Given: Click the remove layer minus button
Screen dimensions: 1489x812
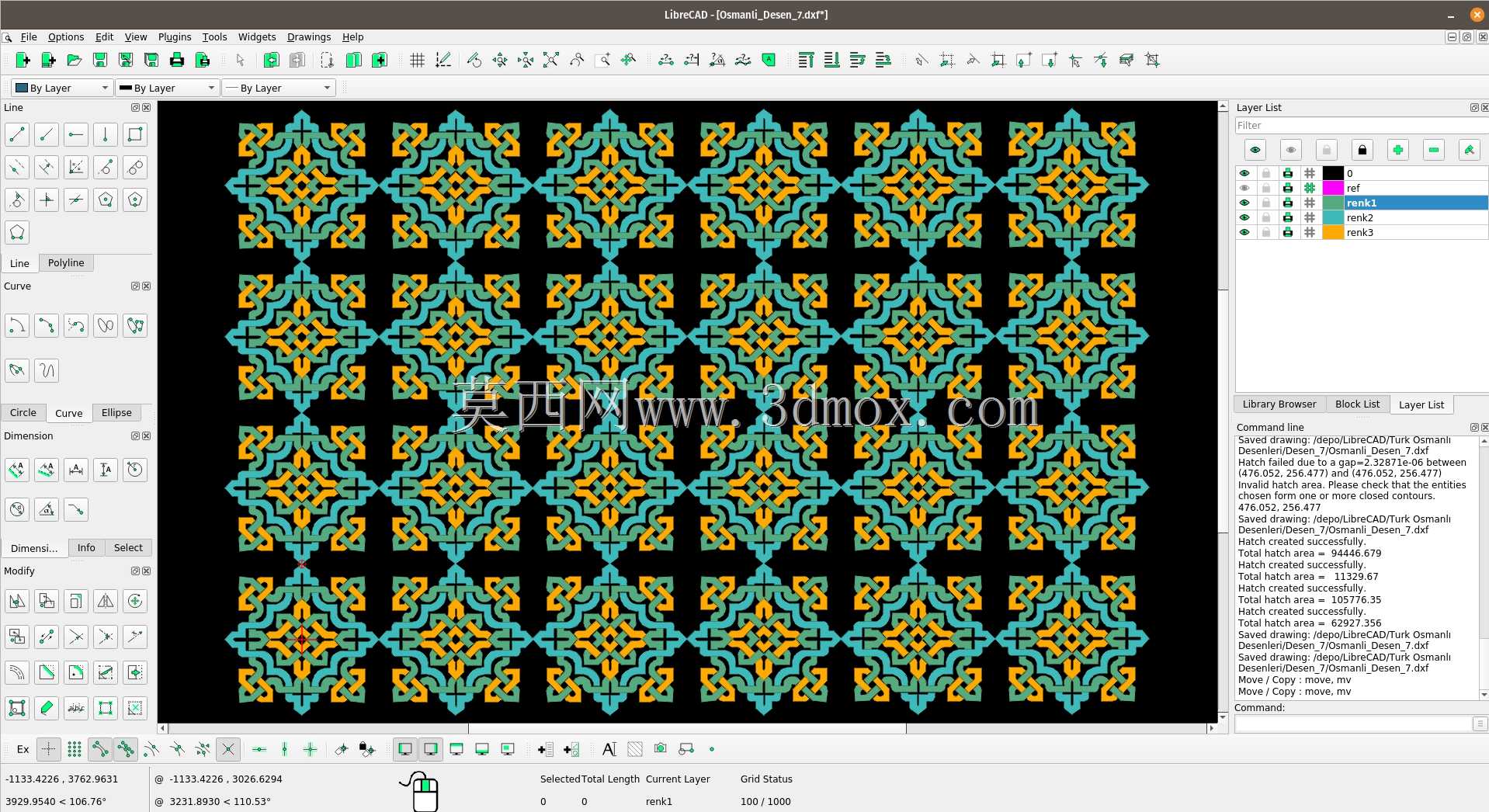Looking at the screenshot, I should click(x=1433, y=150).
